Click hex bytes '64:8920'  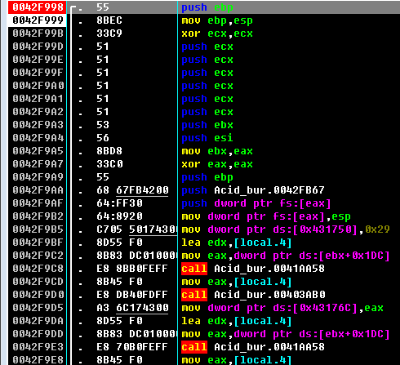click(119, 216)
